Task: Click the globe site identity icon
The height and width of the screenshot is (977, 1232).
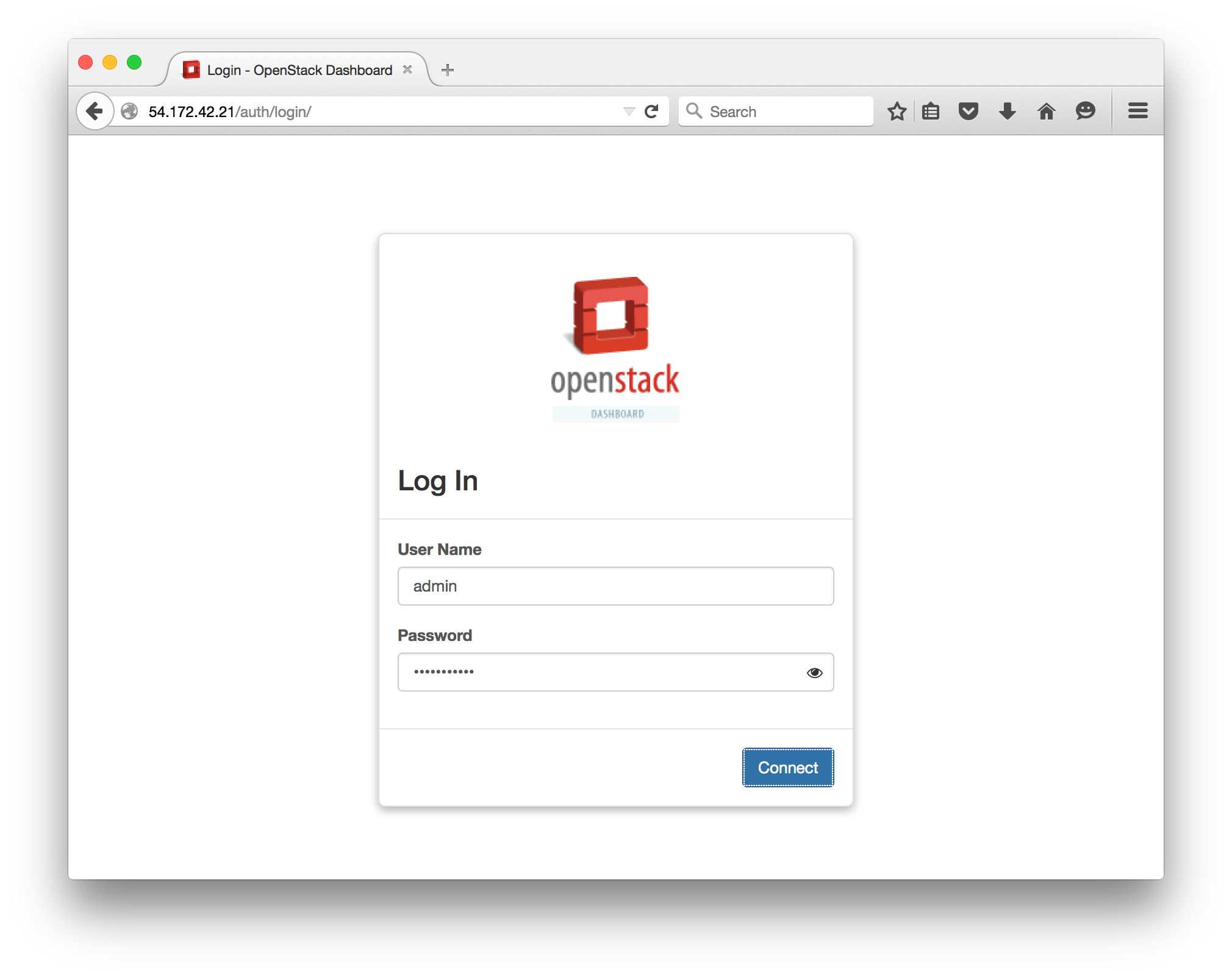Action: (129, 111)
